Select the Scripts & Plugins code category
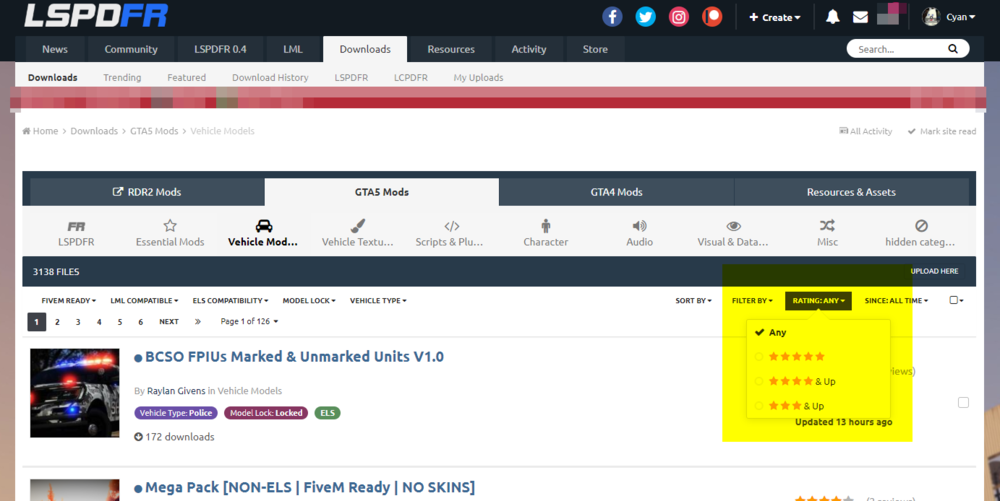This screenshot has width=1000, height=501. click(x=450, y=233)
